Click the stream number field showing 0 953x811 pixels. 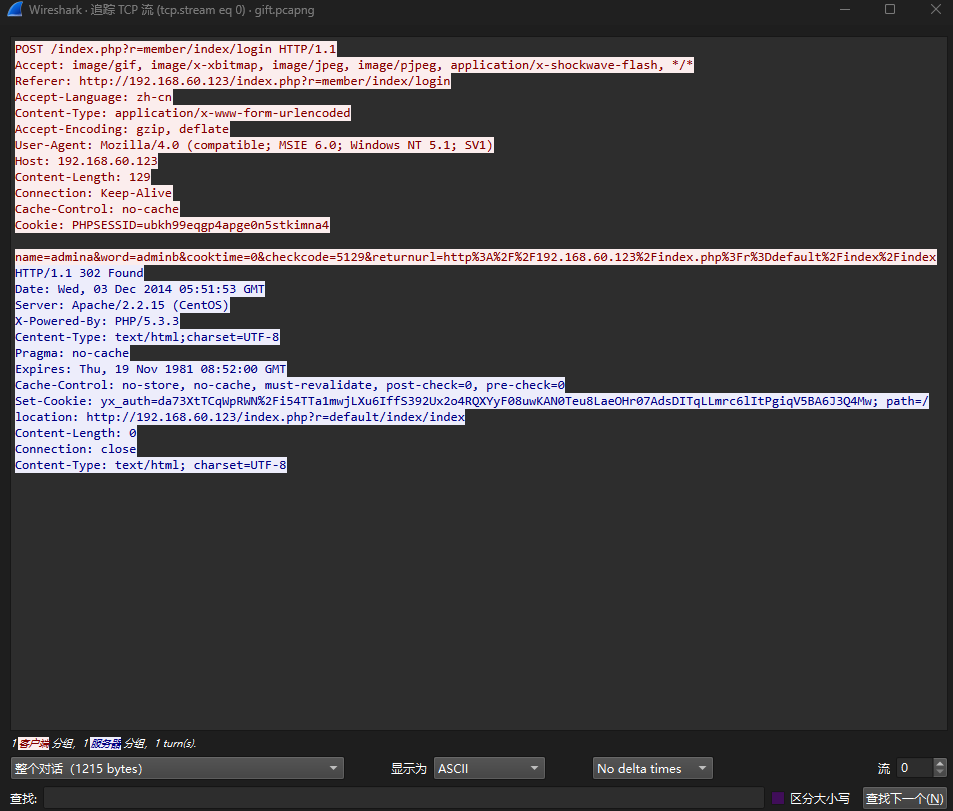(915, 768)
